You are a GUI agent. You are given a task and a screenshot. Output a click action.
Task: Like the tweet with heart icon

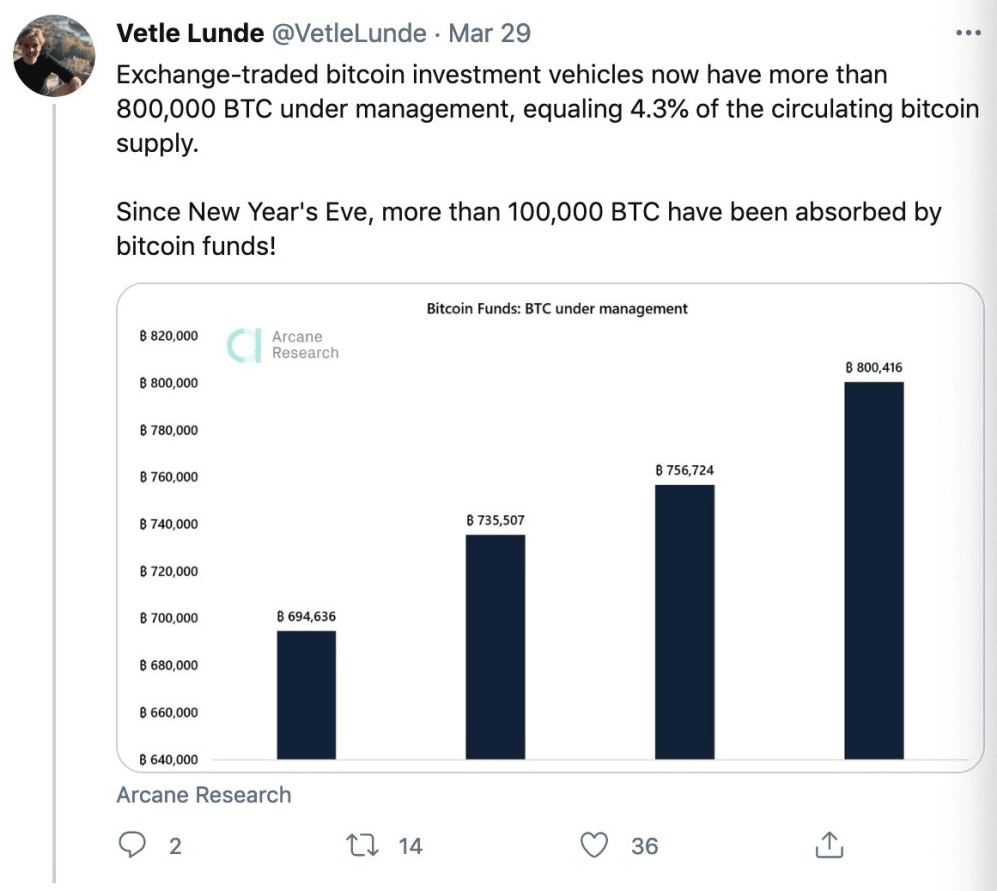[x=595, y=845]
